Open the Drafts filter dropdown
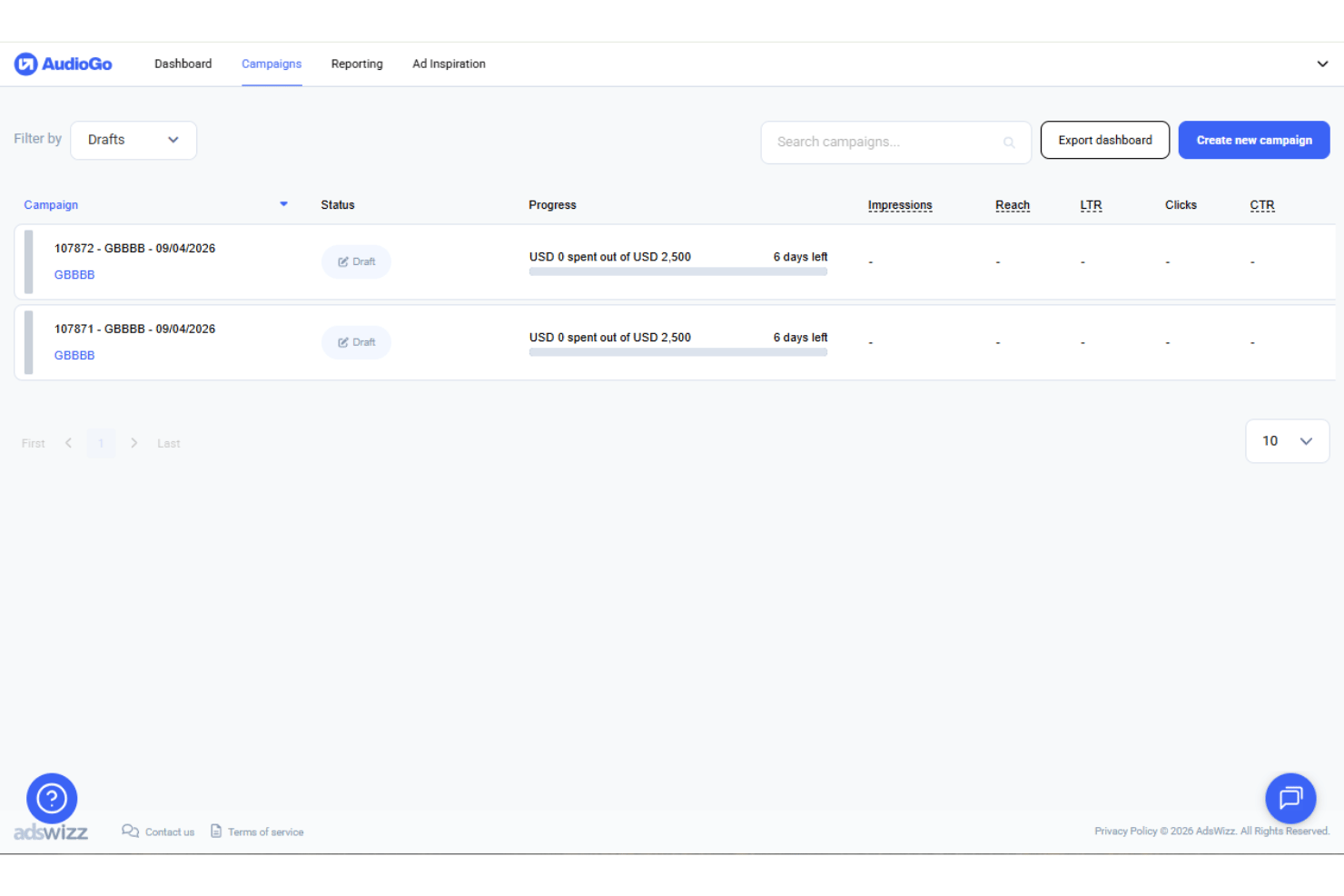1344x896 pixels. coord(133,140)
